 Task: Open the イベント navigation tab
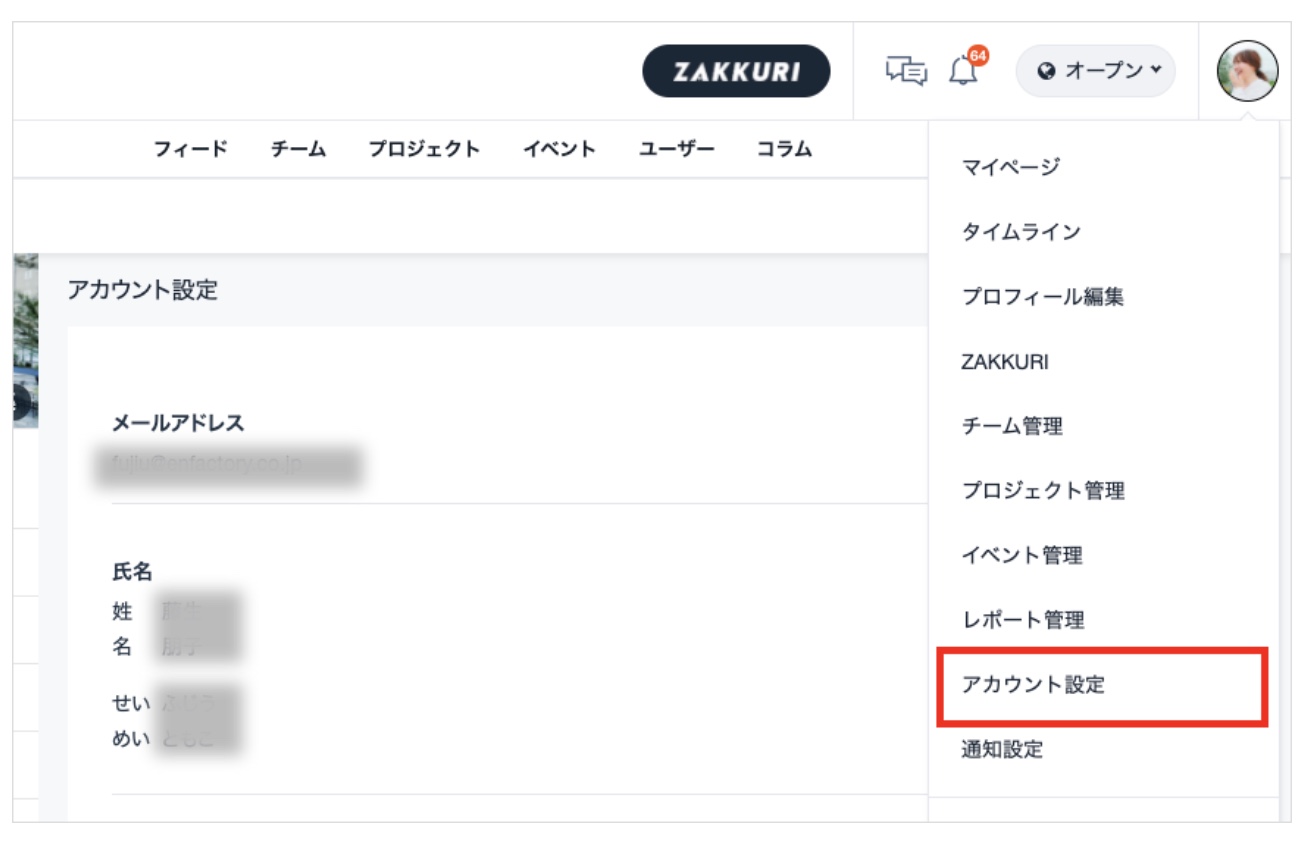pos(559,150)
